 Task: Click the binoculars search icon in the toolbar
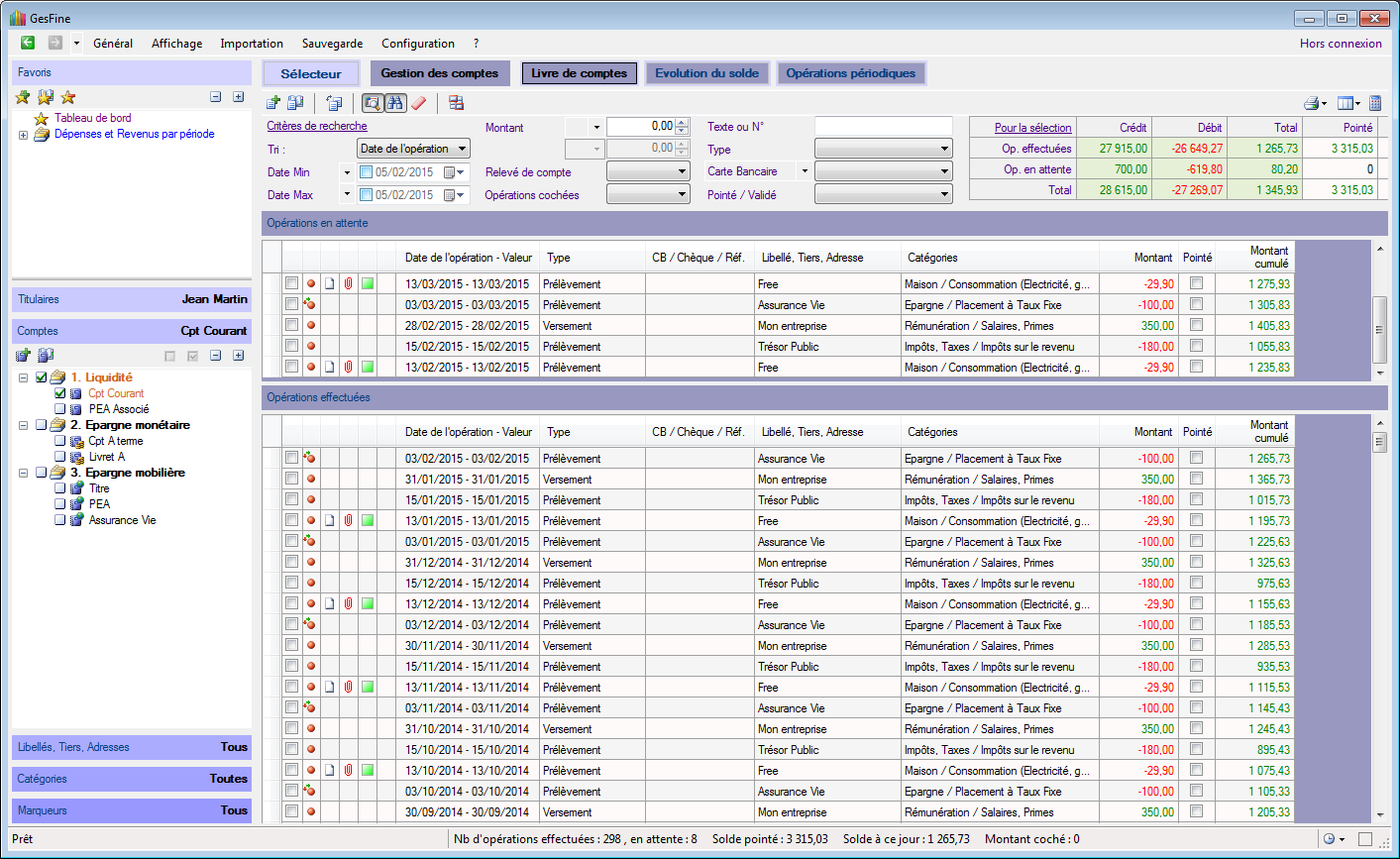(395, 103)
